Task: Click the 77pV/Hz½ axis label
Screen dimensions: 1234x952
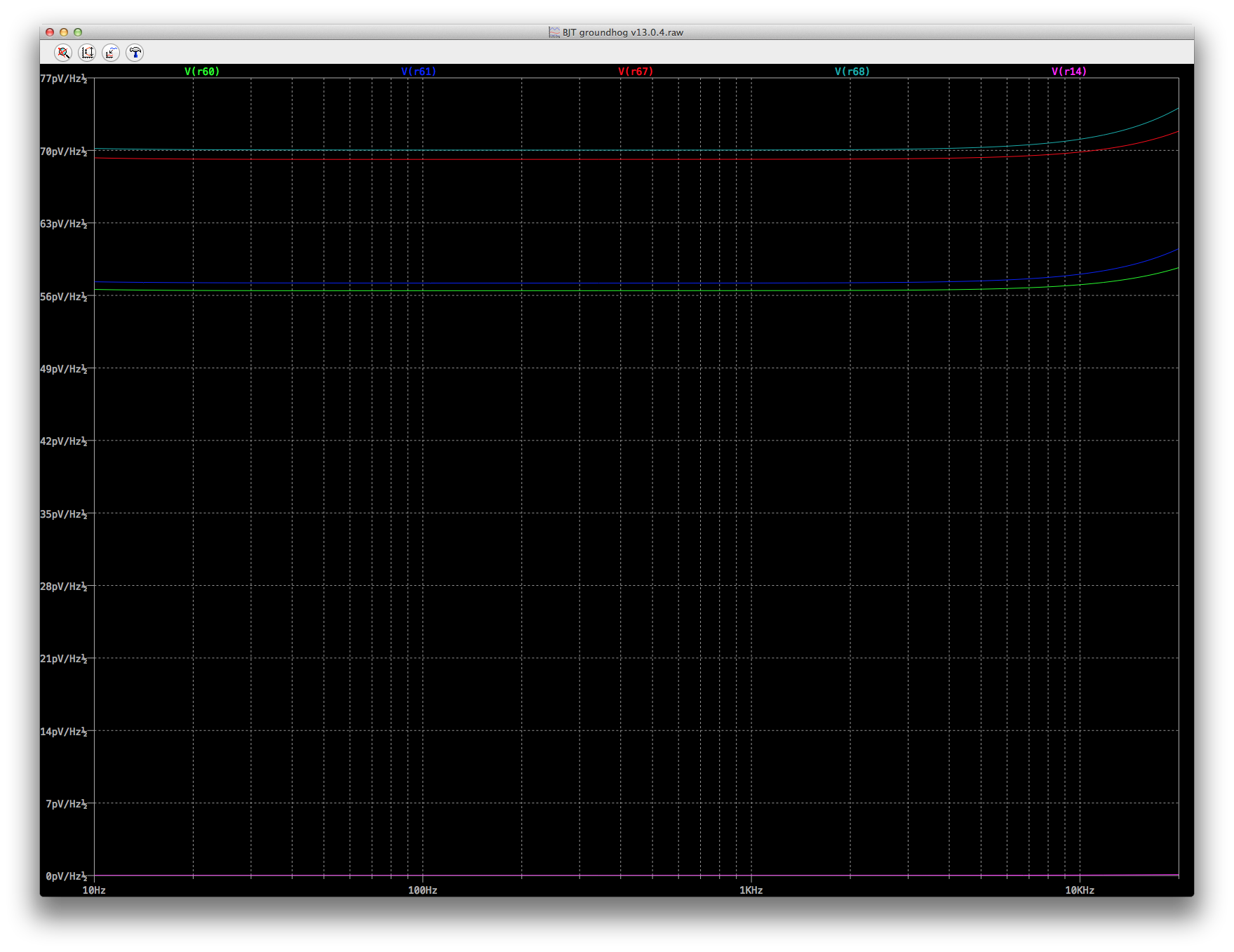Action: (x=64, y=79)
